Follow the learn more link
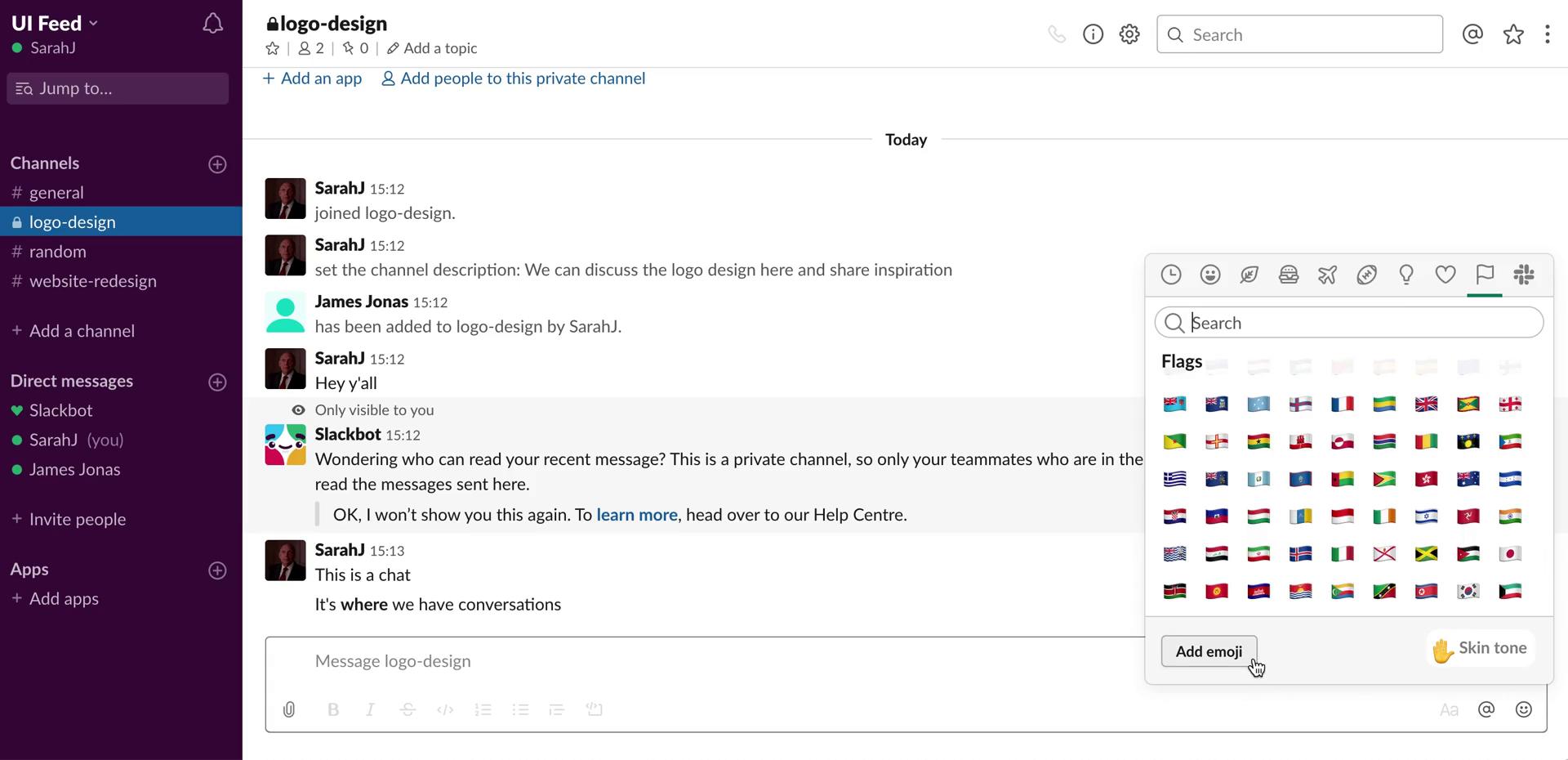Image resolution: width=1568 pixels, height=760 pixels. click(x=637, y=515)
